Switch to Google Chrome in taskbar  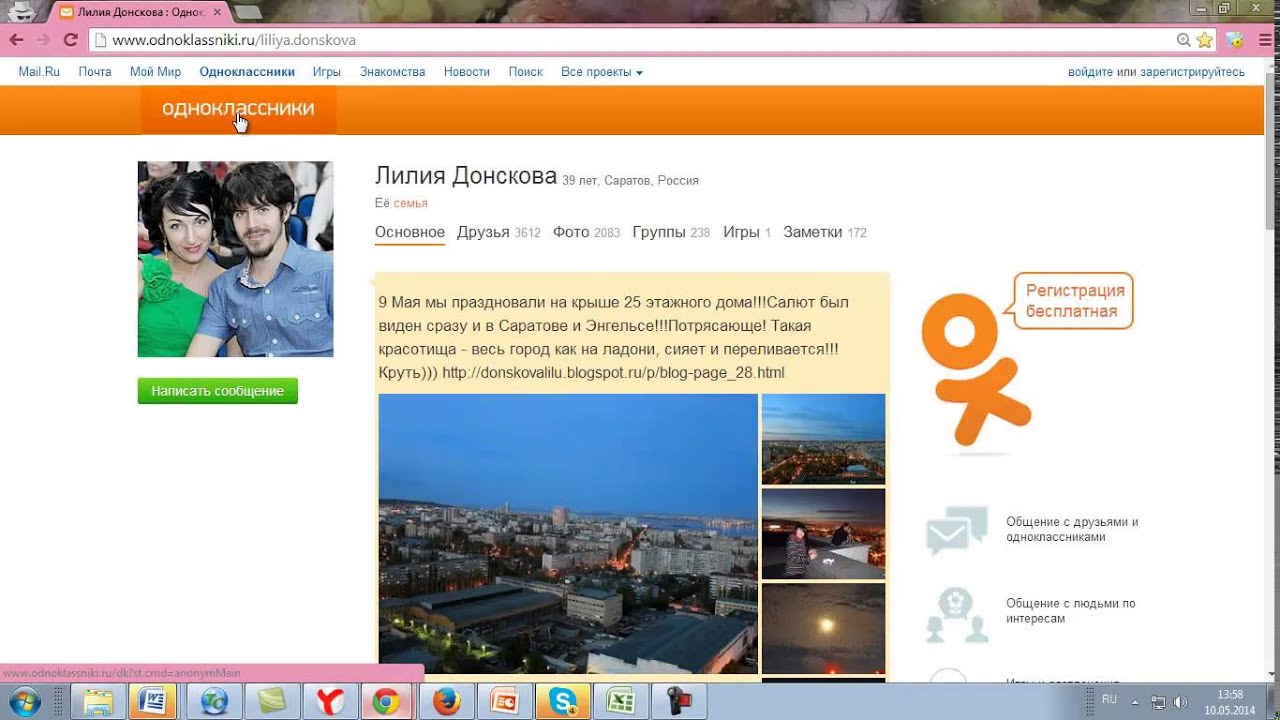(x=387, y=702)
